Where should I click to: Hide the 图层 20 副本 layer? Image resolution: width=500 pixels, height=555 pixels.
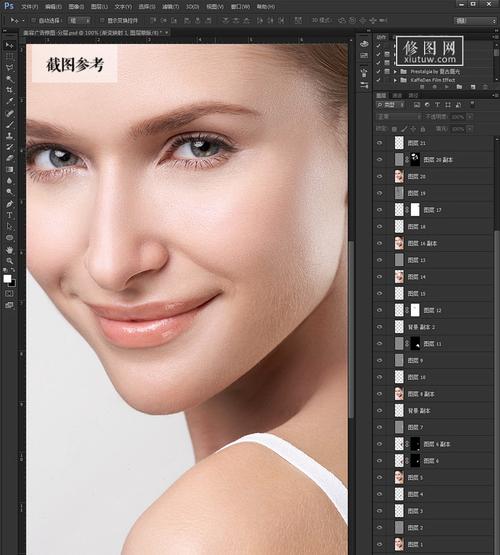[380, 160]
